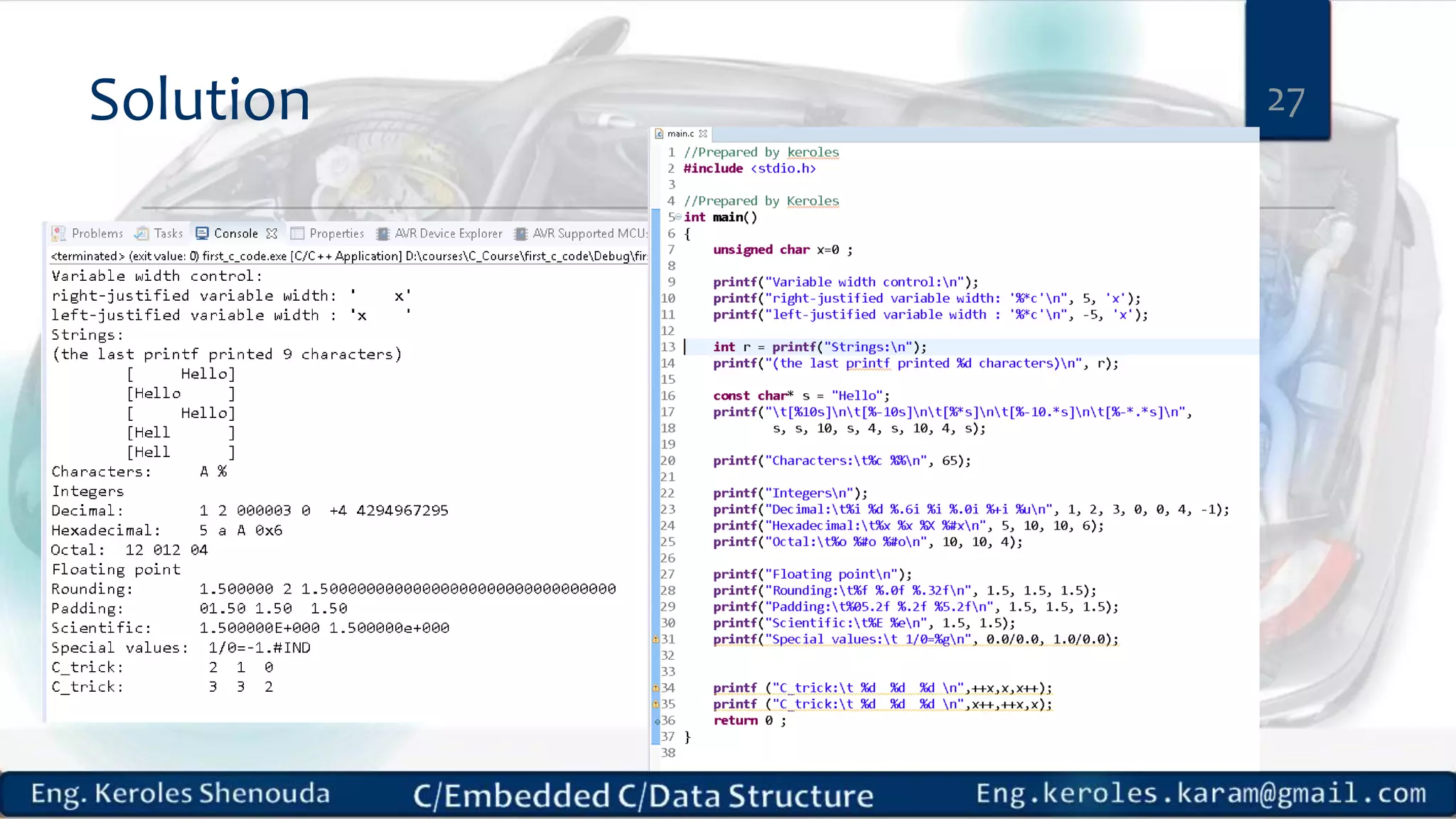Screen dimensions: 1456x819
Task: Click the Problems view icon
Action: [x=59, y=233]
